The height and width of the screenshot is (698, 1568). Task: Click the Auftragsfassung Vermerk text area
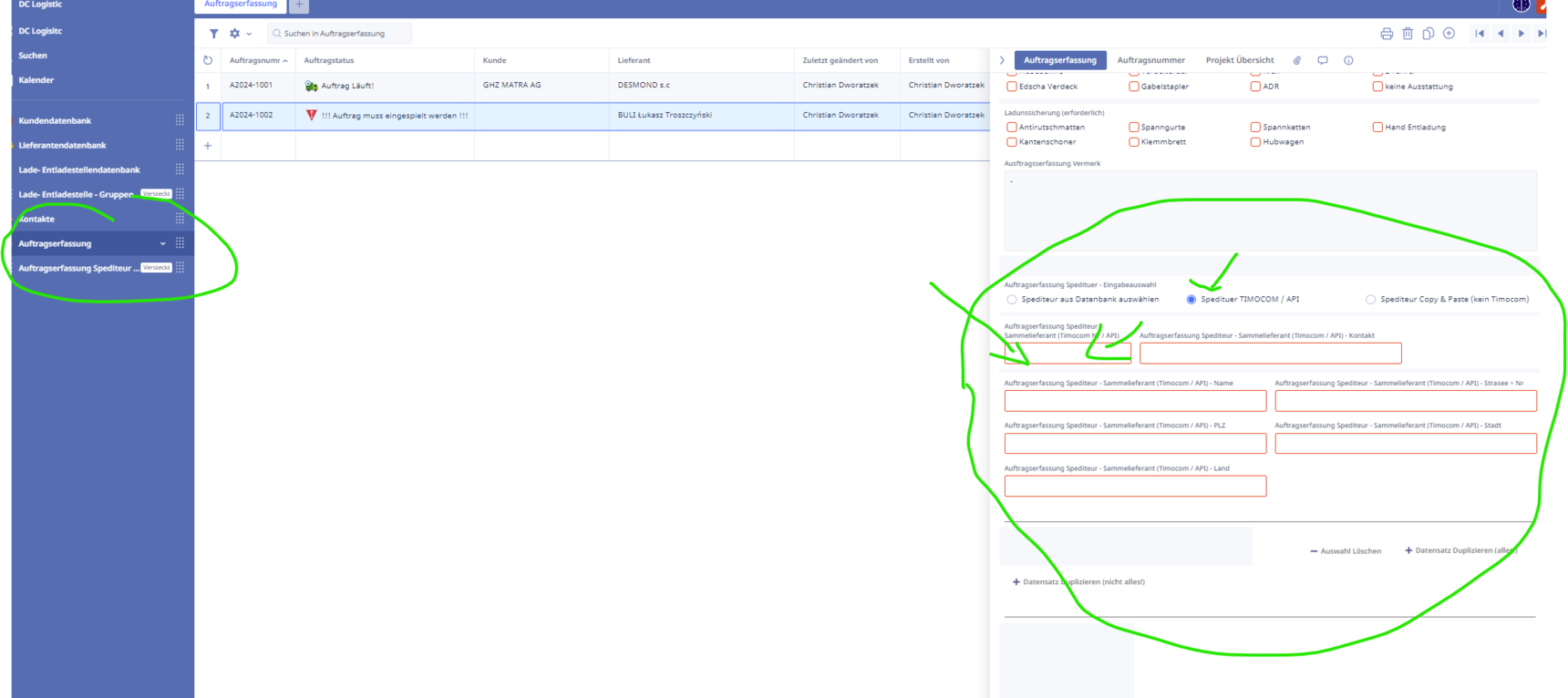(x=1270, y=210)
